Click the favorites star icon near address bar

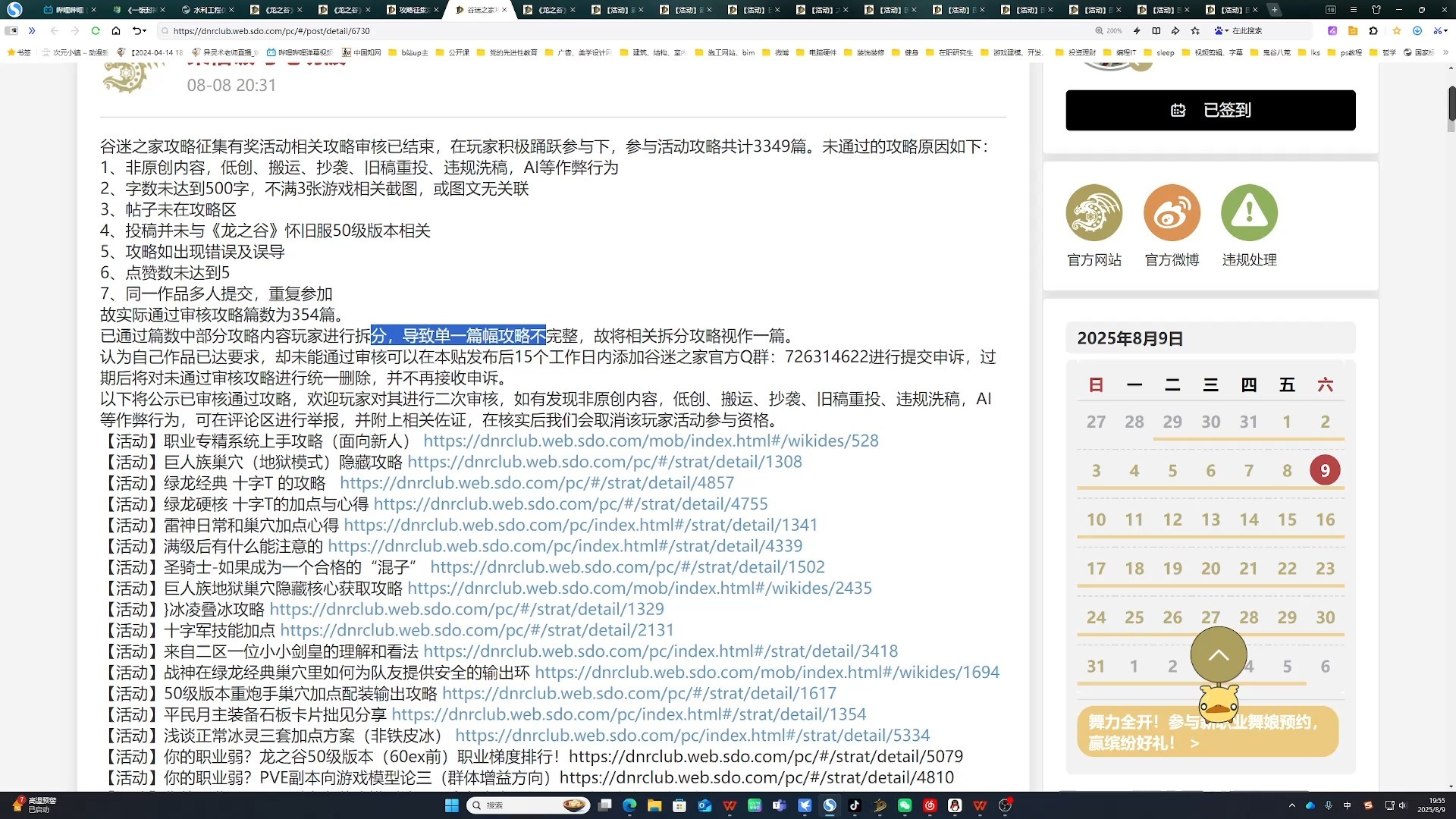tap(1397, 31)
